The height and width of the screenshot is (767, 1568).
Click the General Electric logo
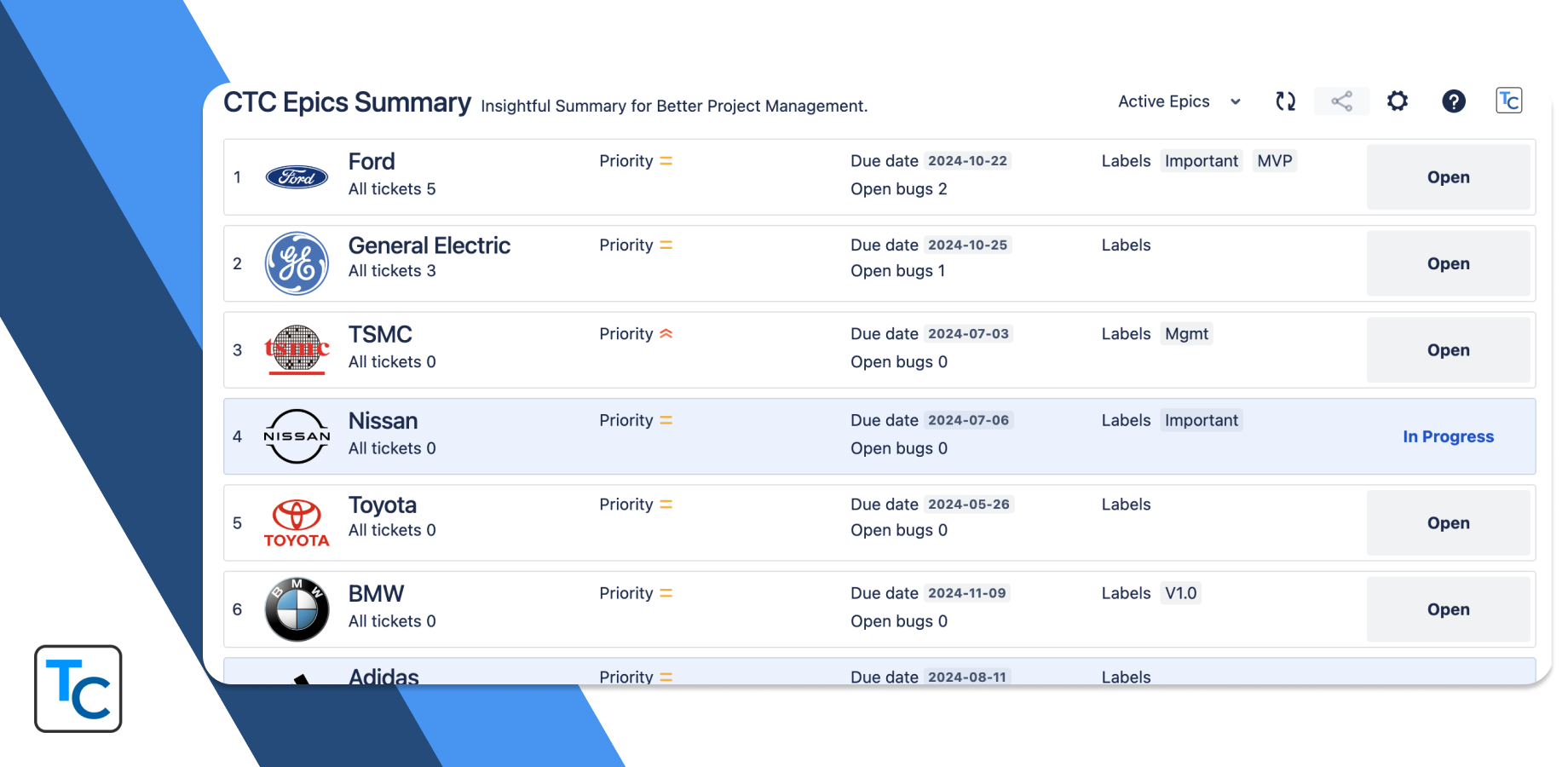pyautogui.click(x=297, y=263)
